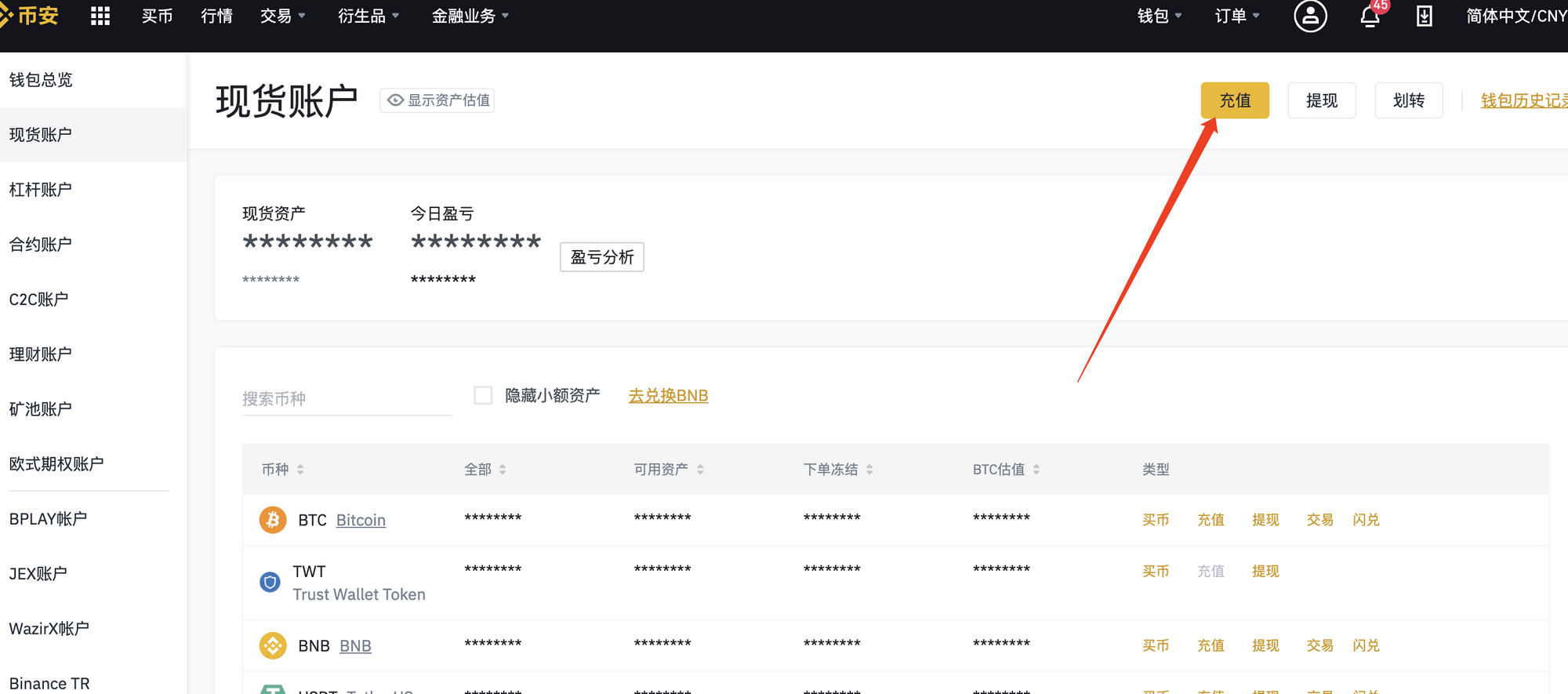Click the yellow 充值 button
The height and width of the screenshot is (694, 1568).
(x=1235, y=100)
